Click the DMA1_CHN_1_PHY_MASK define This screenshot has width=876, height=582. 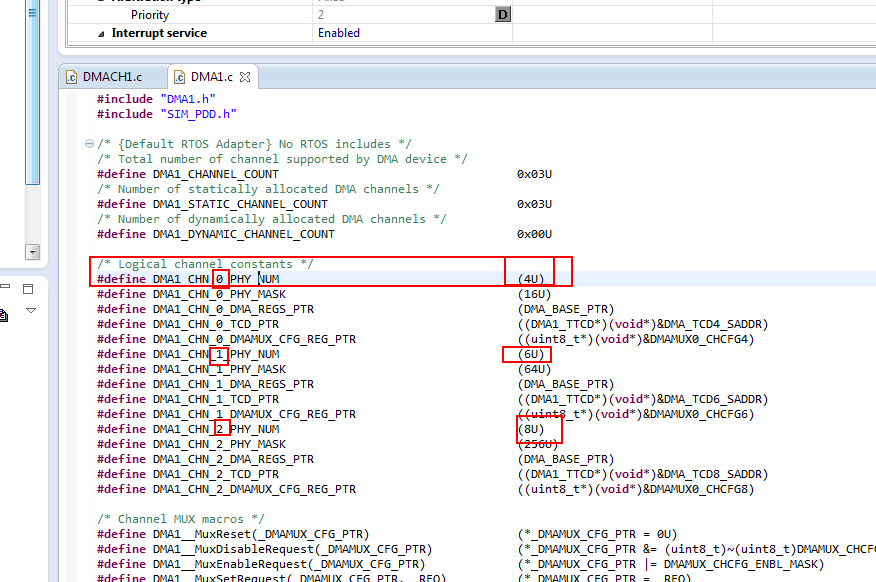tap(219, 370)
